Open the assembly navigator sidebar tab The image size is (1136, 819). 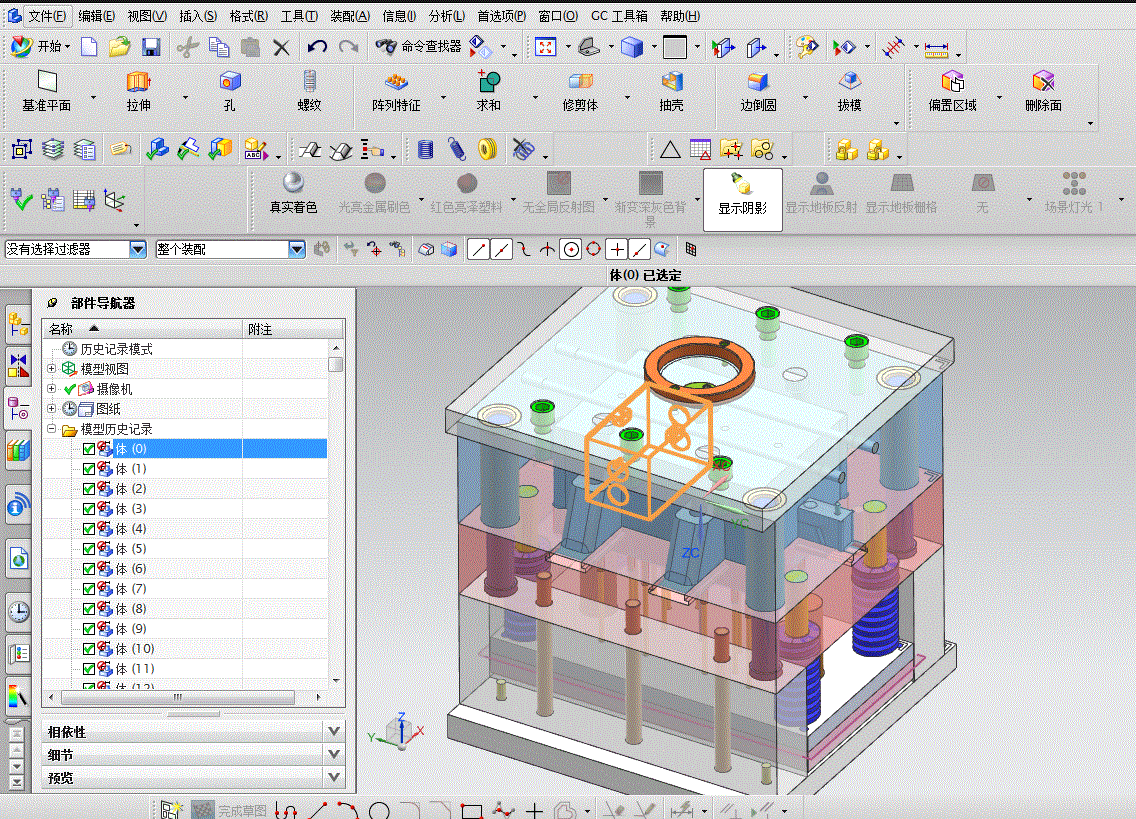(x=18, y=326)
